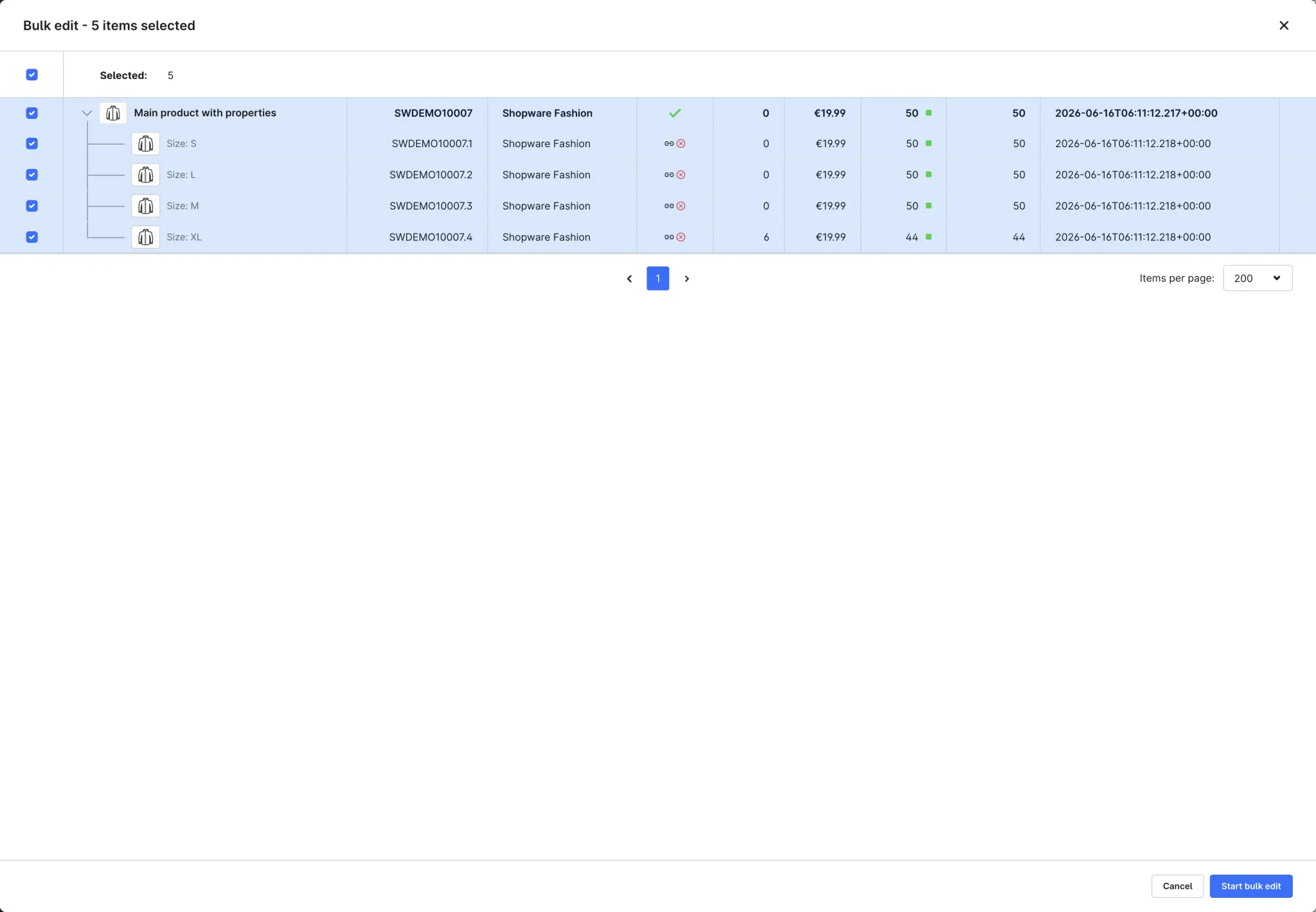Click product number SWDEMO10007.3
The height and width of the screenshot is (912, 1316).
point(431,206)
